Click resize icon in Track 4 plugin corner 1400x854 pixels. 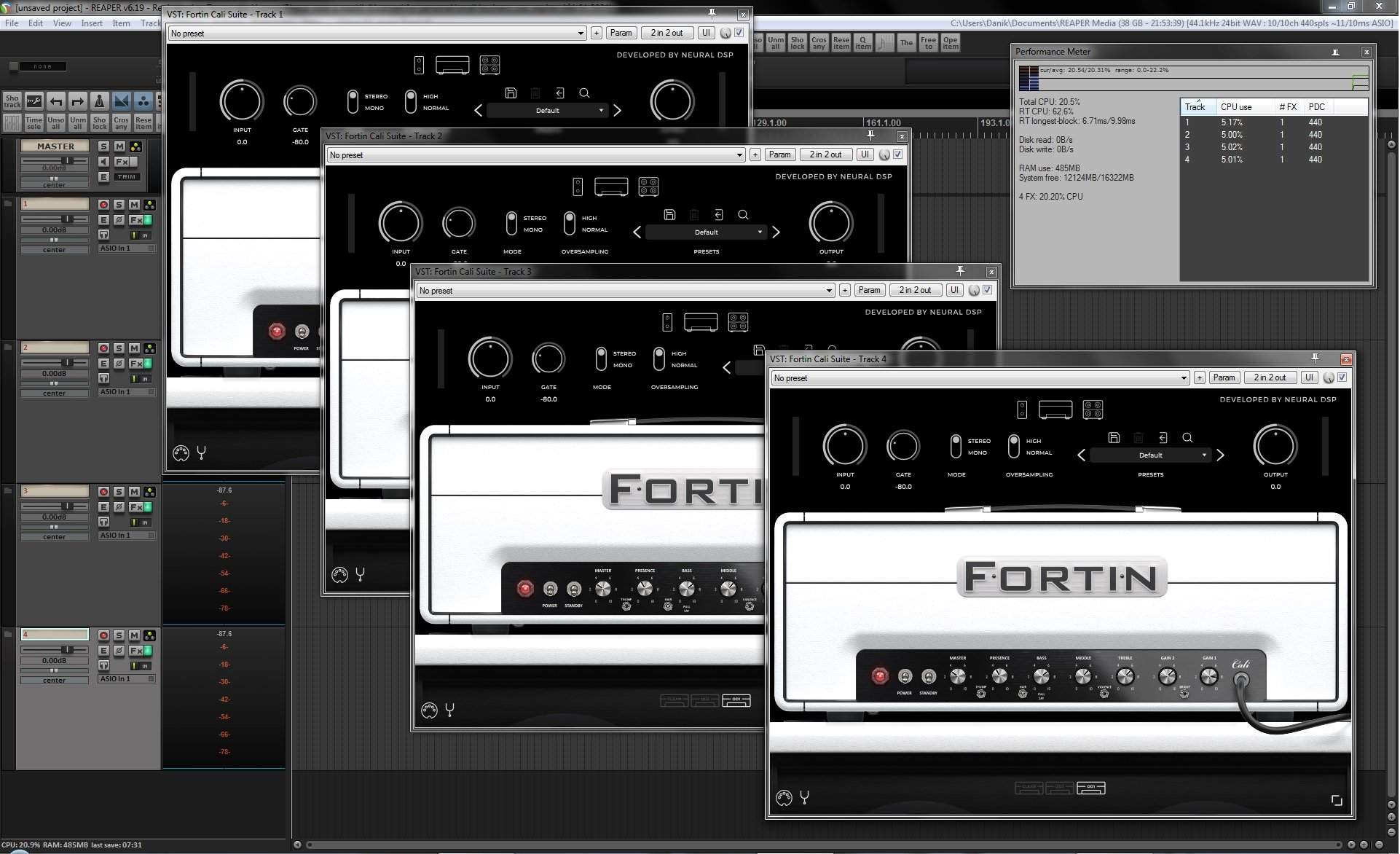point(1337,800)
